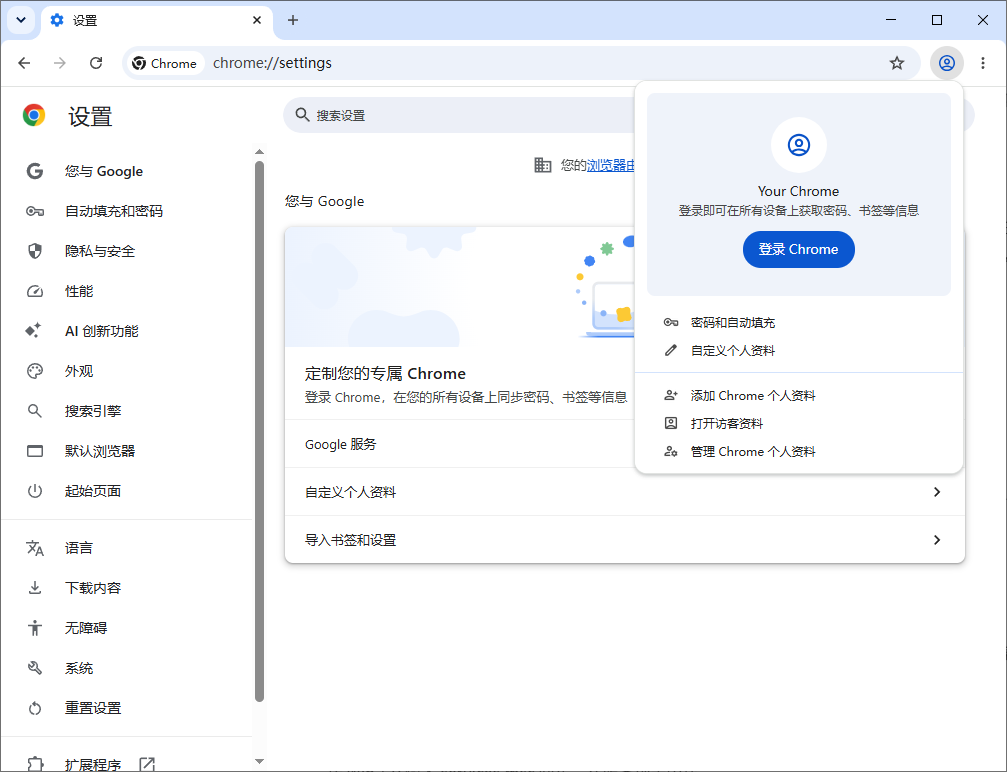Screen dimensions: 1007x772
Task: Open 密码和自动填充 in profile menu
Action: [x=798, y=322]
